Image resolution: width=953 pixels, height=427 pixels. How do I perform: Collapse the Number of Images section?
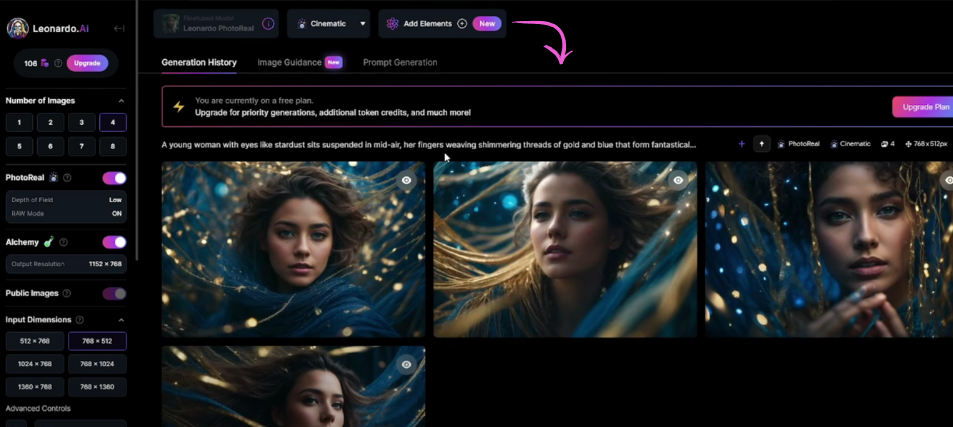(121, 101)
